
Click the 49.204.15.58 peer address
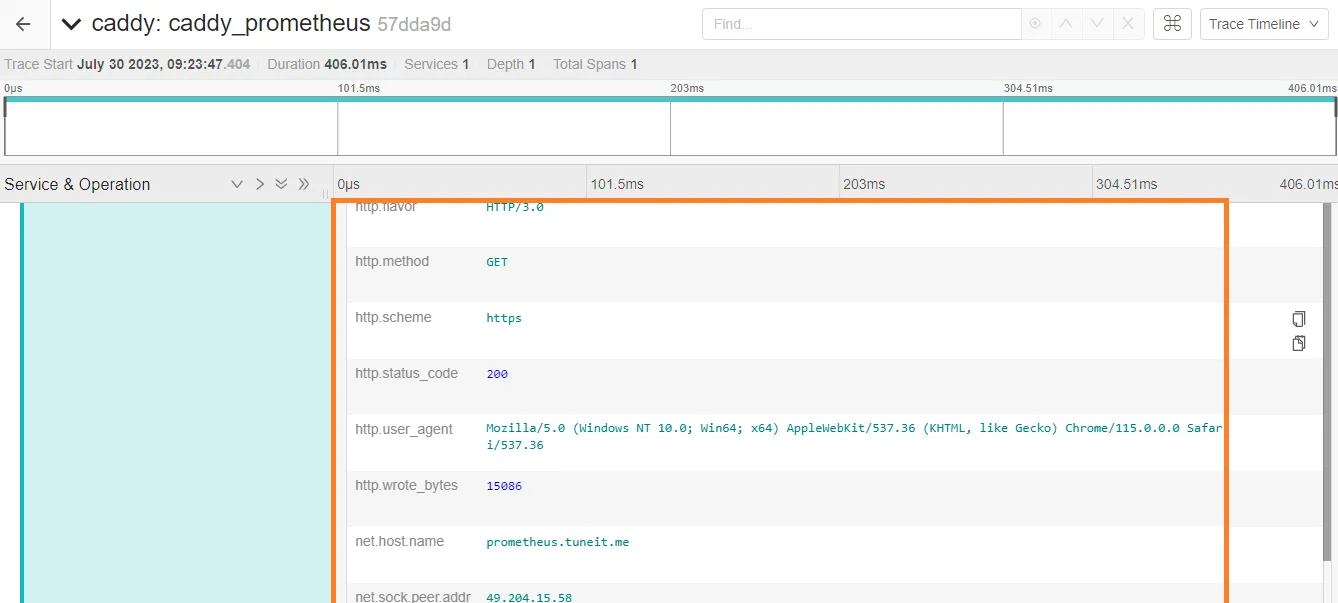[x=529, y=597]
